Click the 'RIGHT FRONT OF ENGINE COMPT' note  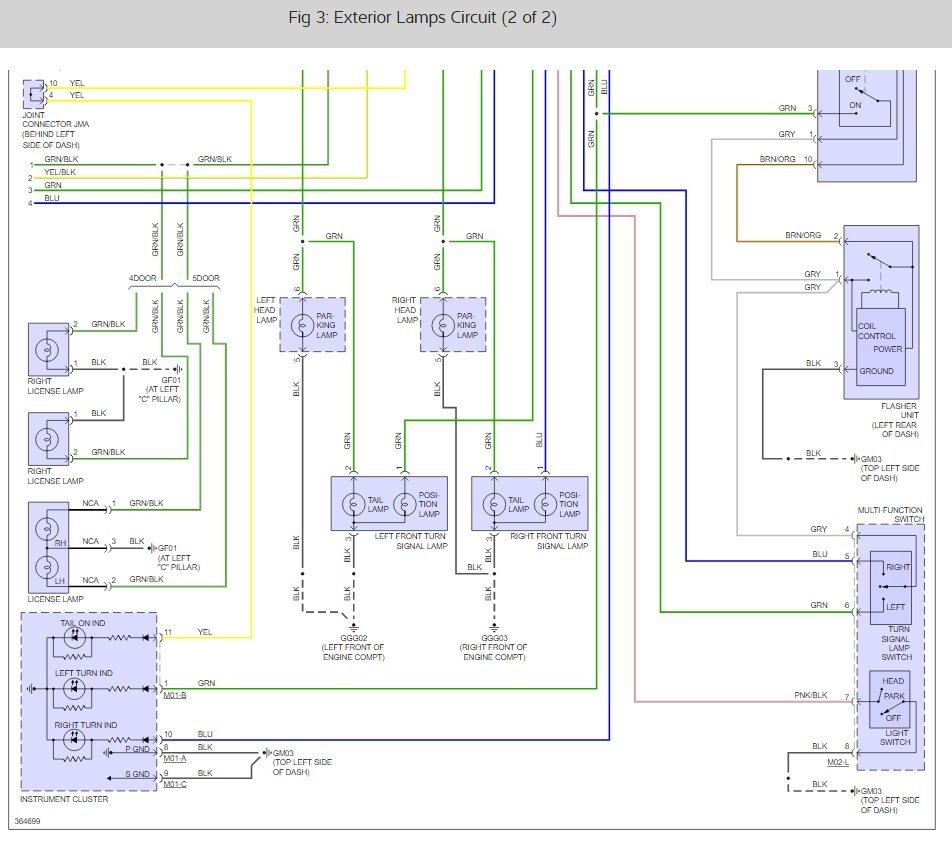[x=494, y=652]
